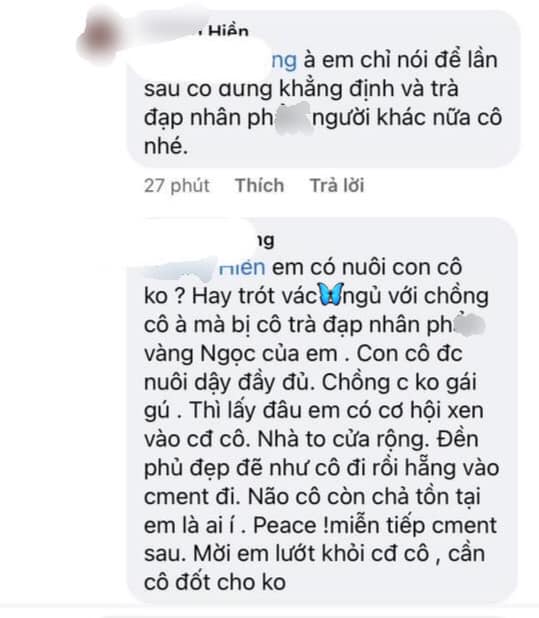
Task: Like the first comment via "Thích"
Action: (260, 185)
